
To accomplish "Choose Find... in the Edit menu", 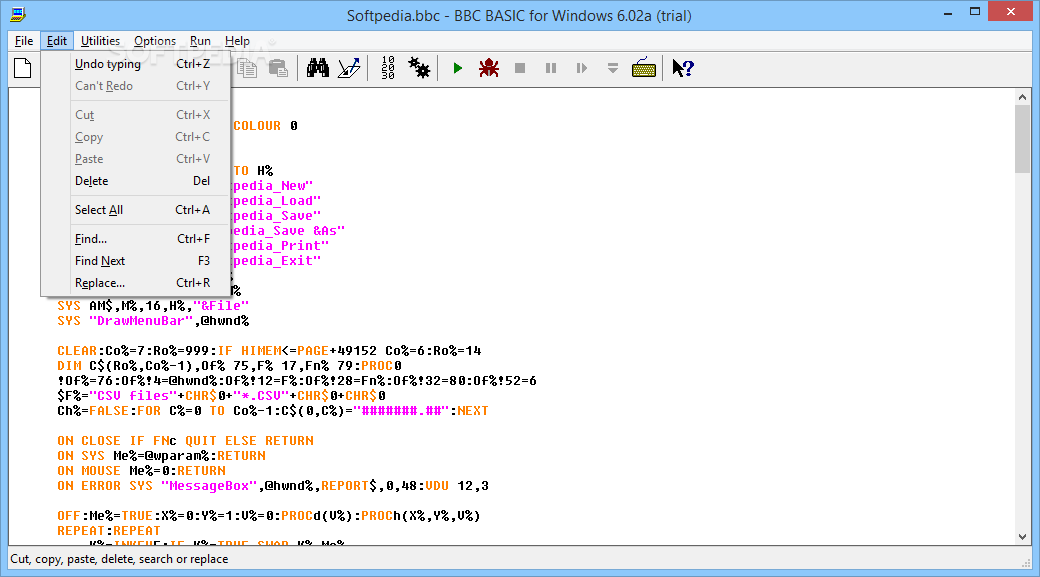I will click(x=136, y=239).
